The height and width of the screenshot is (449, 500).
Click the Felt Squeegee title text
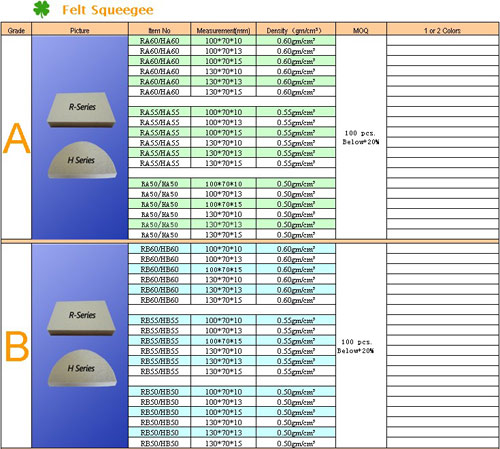pos(108,10)
